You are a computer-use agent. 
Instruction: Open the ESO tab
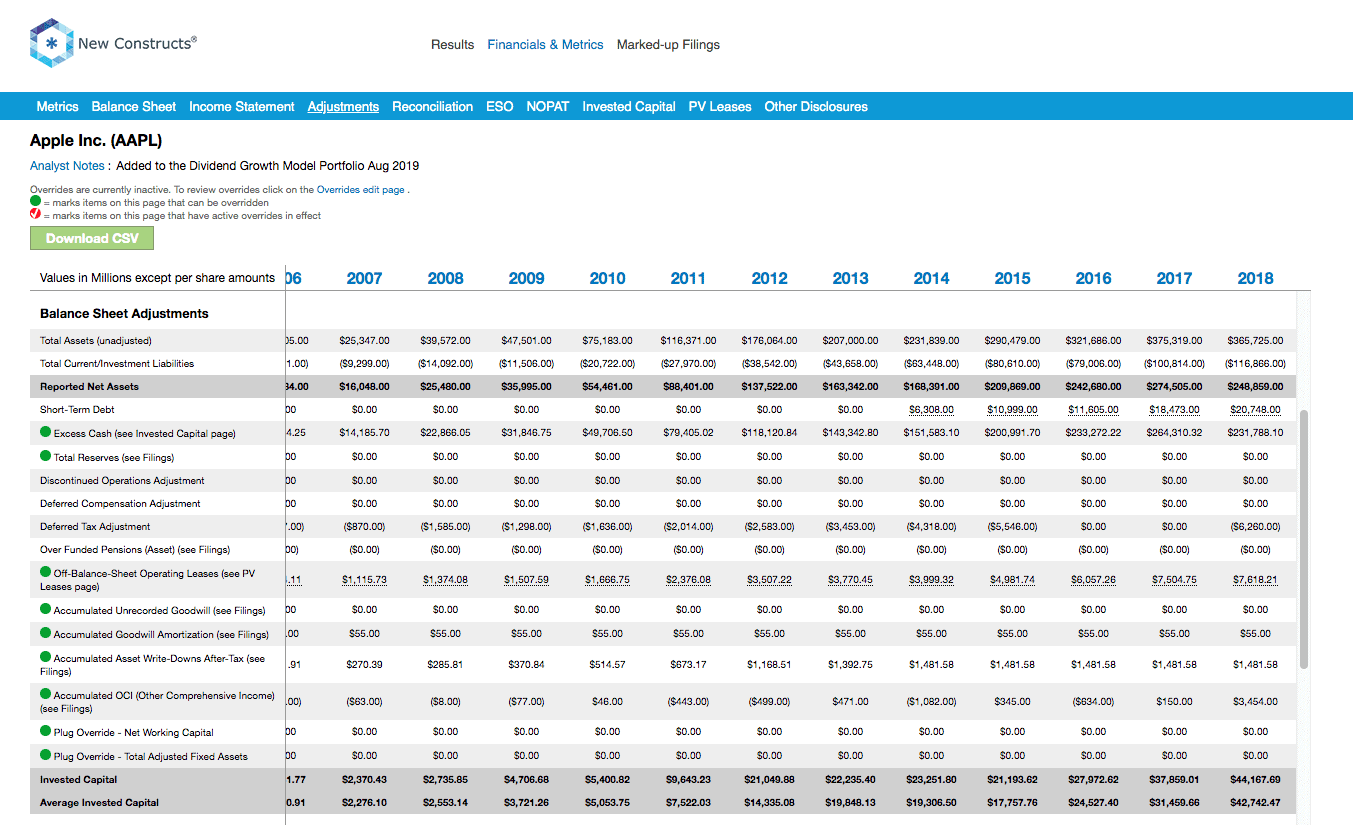[500, 107]
